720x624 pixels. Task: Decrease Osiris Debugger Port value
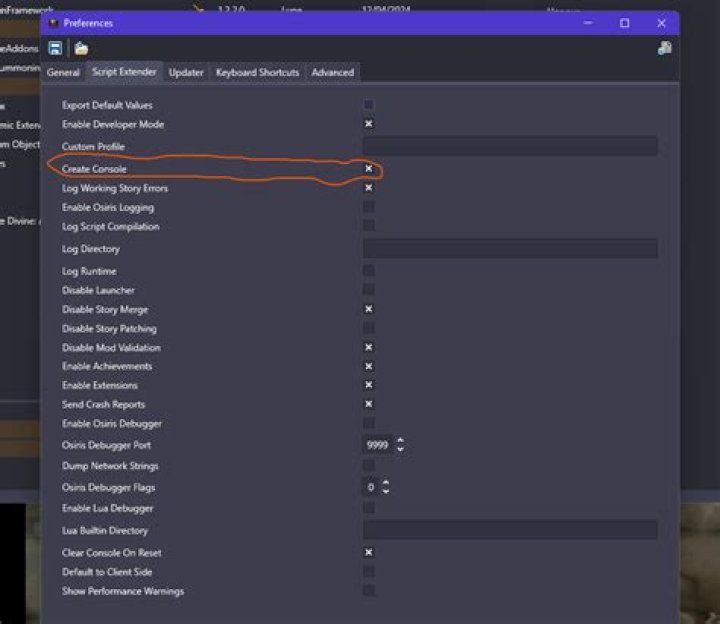coord(400,450)
